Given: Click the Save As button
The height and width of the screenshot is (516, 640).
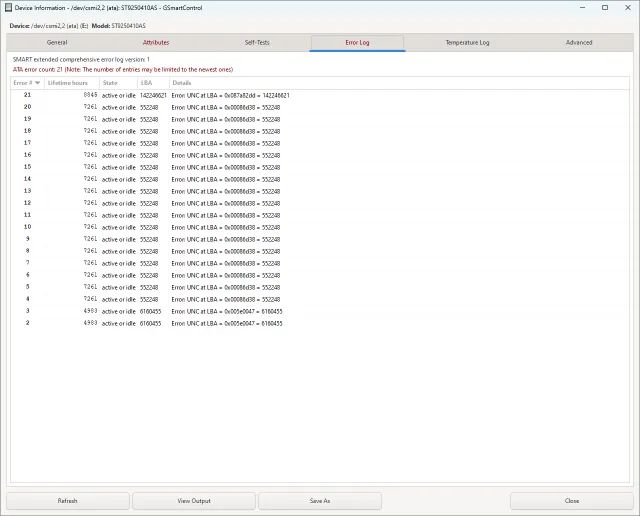Looking at the screenshot, I should pyautogui.click(x=319, y=501).
